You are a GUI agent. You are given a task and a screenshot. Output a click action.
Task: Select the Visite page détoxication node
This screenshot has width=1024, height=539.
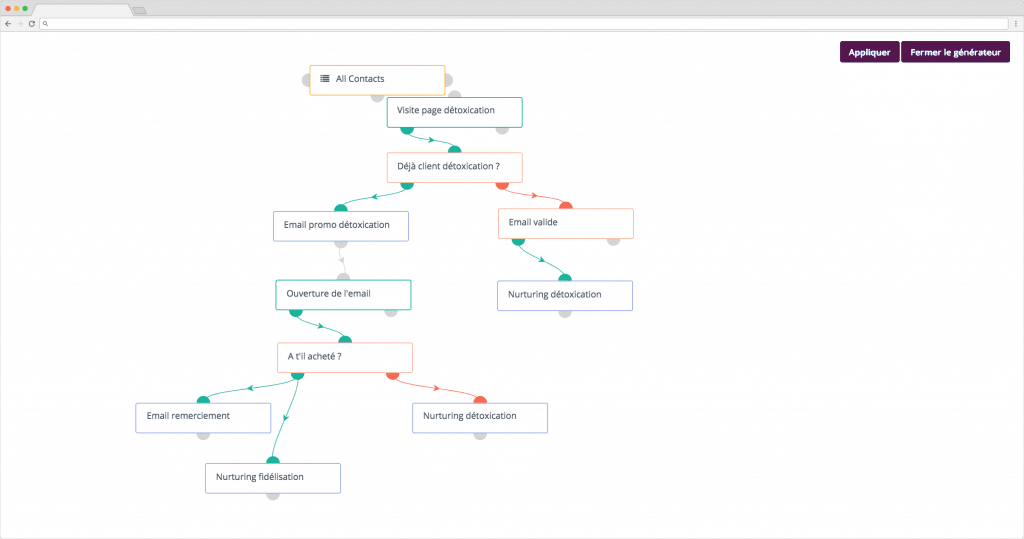click(x=455, y=112)
